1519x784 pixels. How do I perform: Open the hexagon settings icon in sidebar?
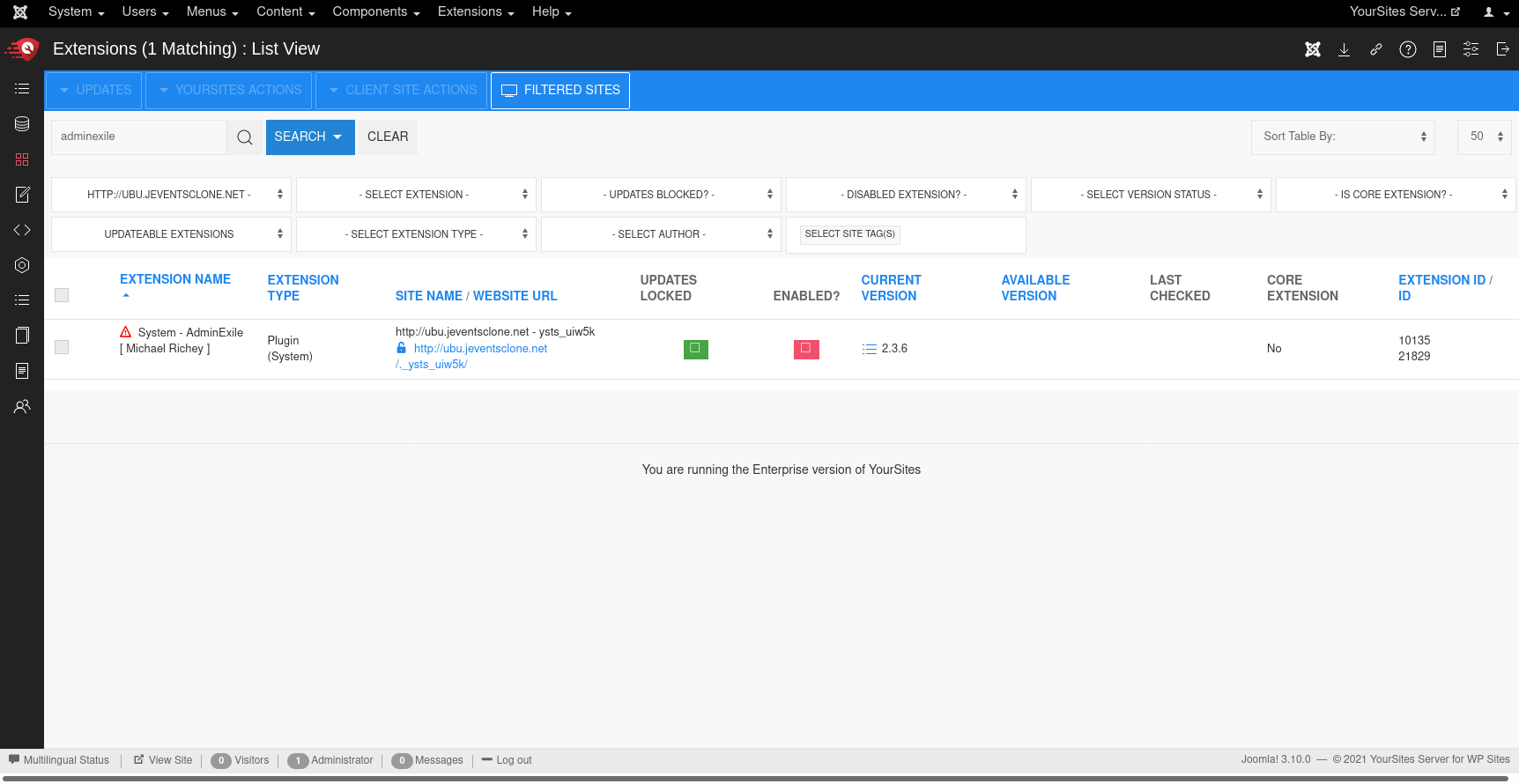[22, 265]
